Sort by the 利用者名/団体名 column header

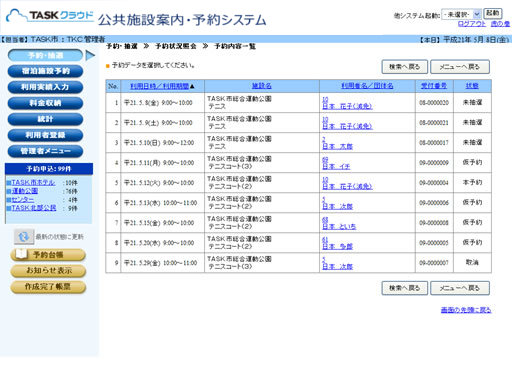(x=367, y=86)
